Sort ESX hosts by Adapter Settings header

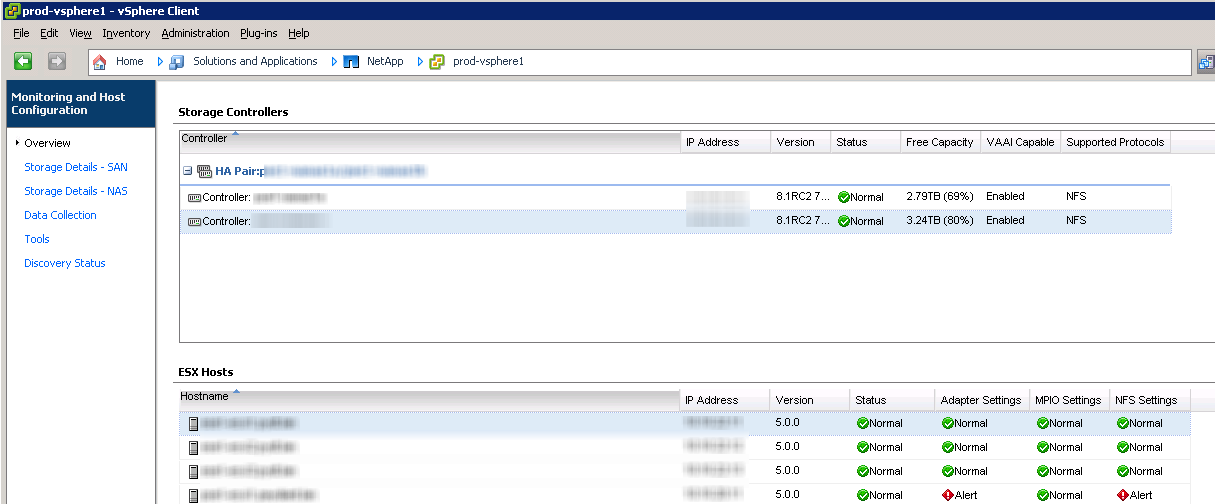pyautogui.click(x=981, y=400)
